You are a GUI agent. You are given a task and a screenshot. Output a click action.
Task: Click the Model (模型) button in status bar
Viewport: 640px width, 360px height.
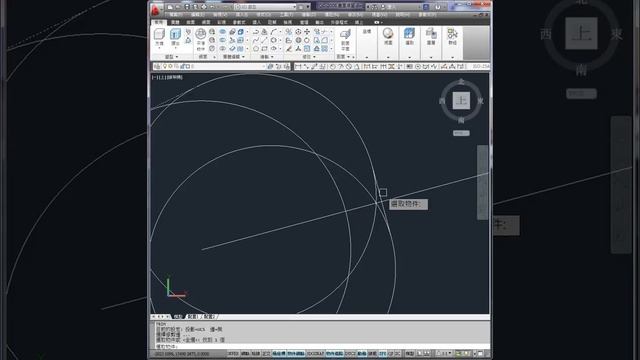tap(410, 353)
